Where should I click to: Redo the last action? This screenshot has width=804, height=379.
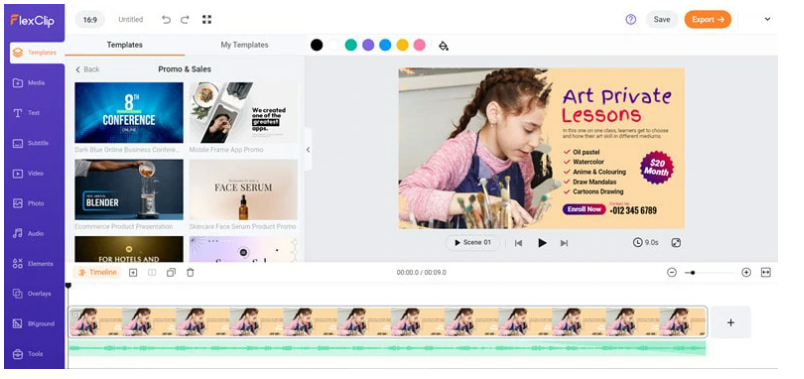[185, 19]
